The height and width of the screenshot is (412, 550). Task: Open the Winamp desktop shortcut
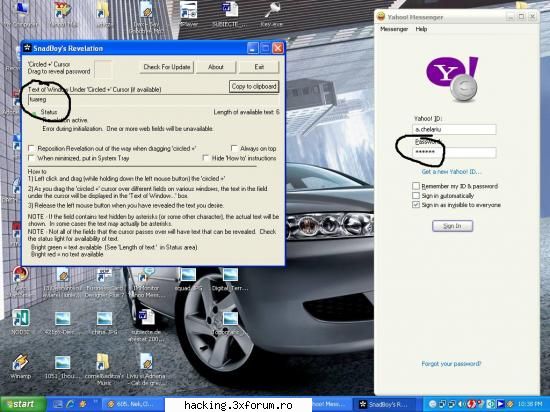coord(20,366)
